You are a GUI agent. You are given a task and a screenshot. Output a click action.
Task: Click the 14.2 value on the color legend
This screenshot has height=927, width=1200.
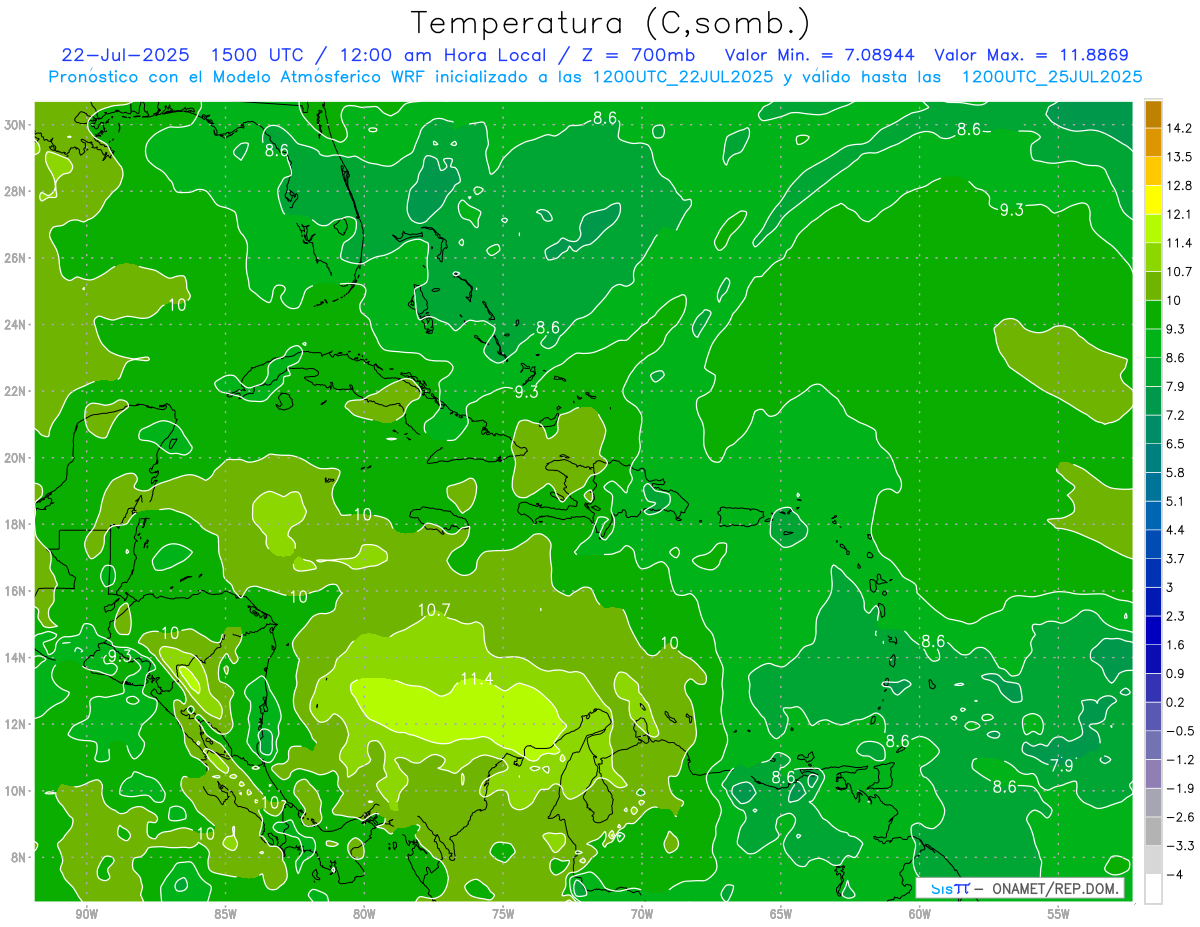click(1178, 128)
